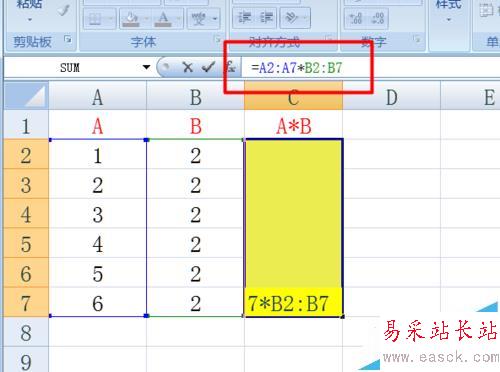Open the 變 phonetic guide dropdown arrow
This screenshot has width=500, height=372.
click(215, 19)
